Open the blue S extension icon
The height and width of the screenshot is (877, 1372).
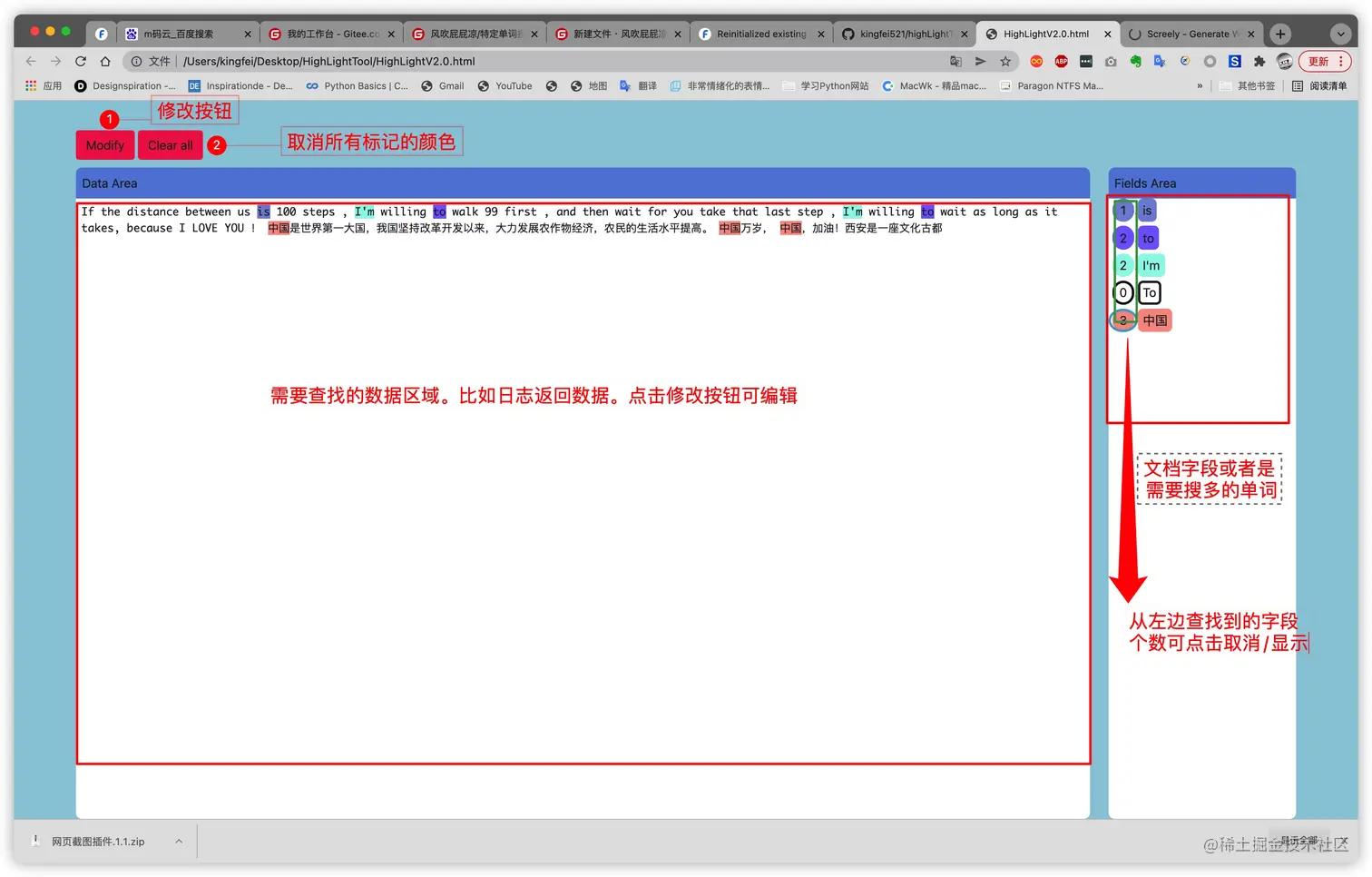1235,61
